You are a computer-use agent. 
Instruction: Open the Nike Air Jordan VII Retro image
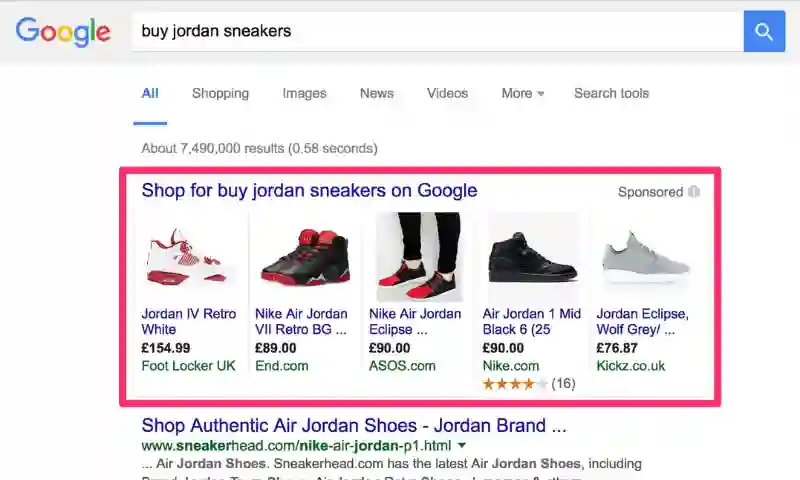click(305, 257)
